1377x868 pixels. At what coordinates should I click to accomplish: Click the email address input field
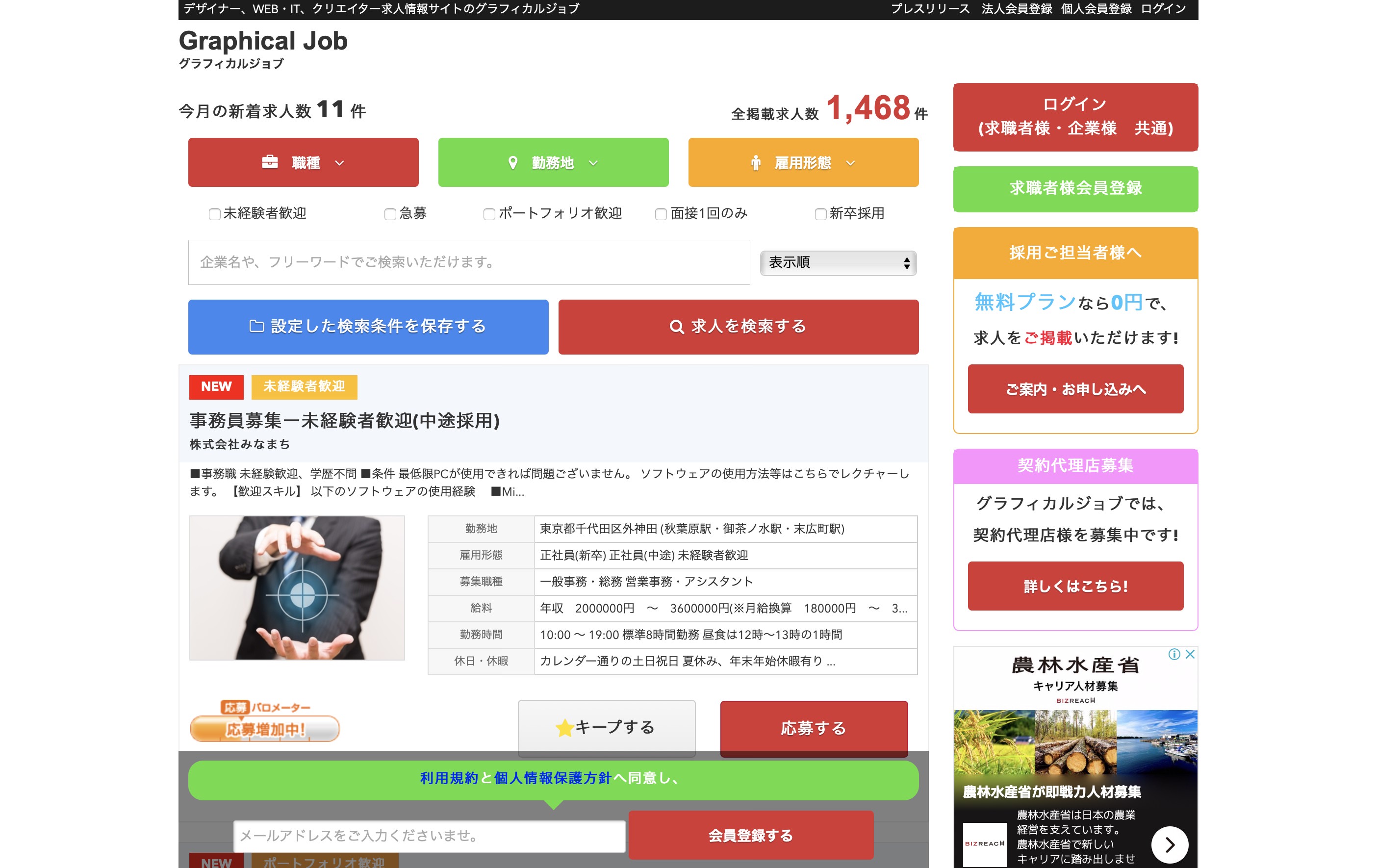coord(429,836)
